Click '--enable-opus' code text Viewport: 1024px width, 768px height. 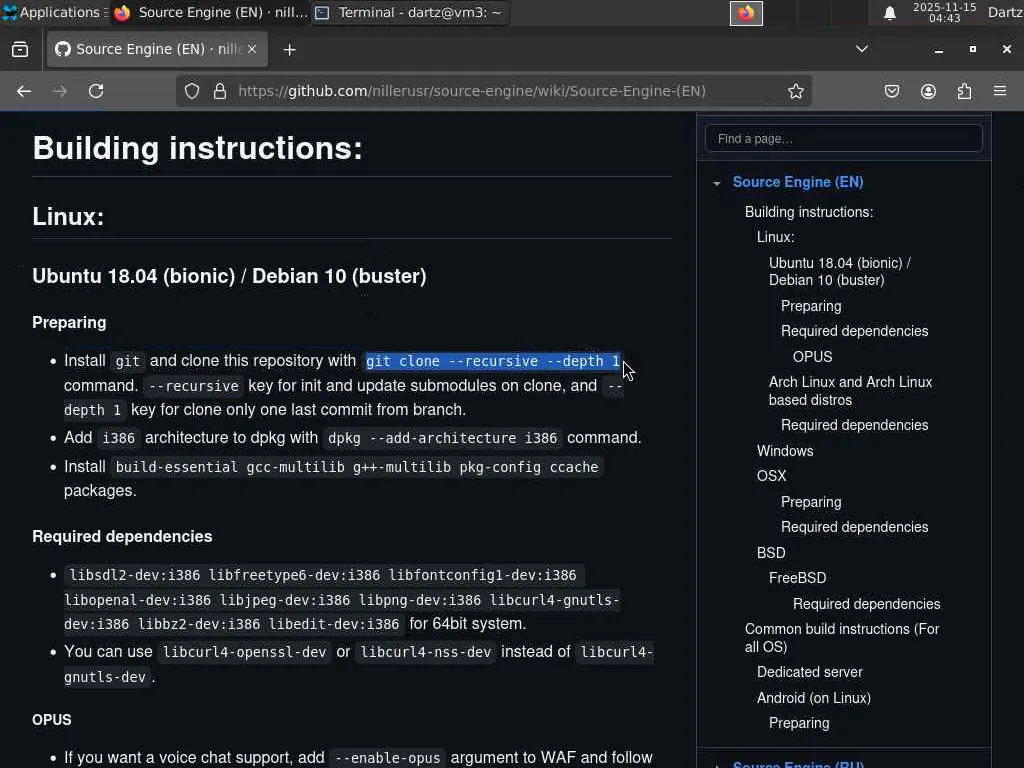pyautogui.click(x=387, y=758)
